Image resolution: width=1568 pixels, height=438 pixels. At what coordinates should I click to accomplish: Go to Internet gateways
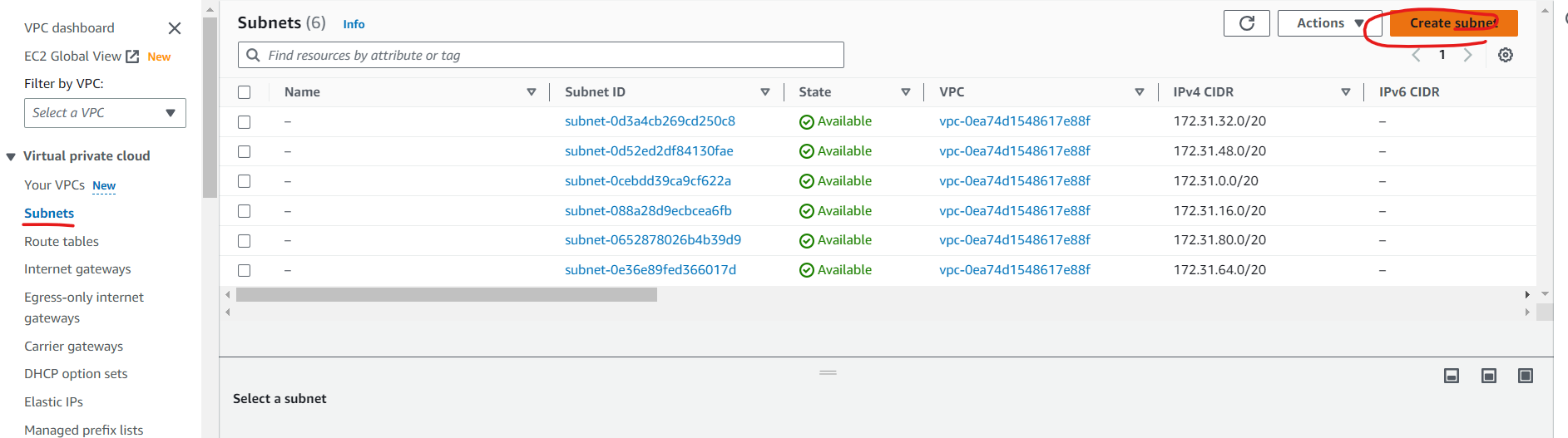[x=77, y=269]
